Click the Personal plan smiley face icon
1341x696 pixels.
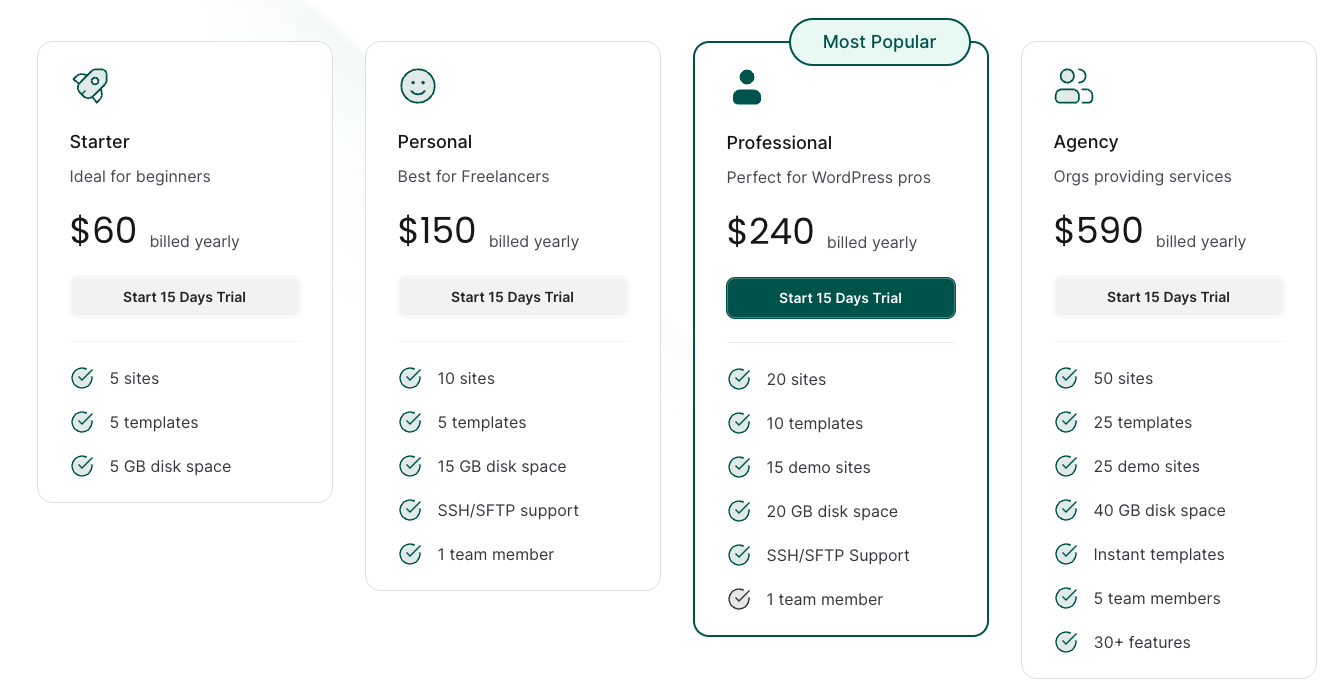pyautogui.click(x=418, y=85)
